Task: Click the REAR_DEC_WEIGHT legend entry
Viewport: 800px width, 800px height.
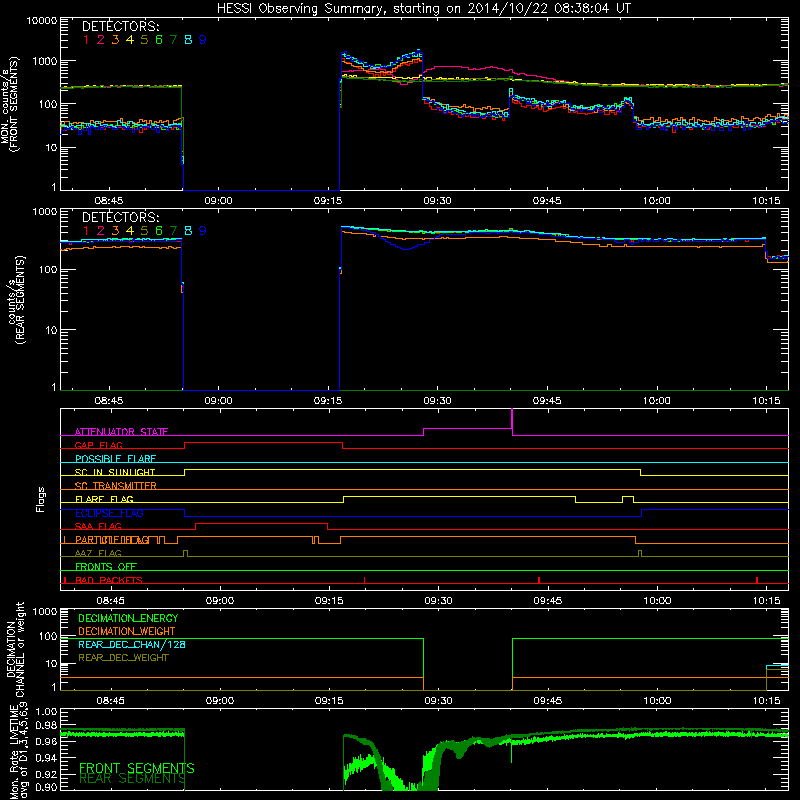Action: pyautogui.click(x=123, y=658)
